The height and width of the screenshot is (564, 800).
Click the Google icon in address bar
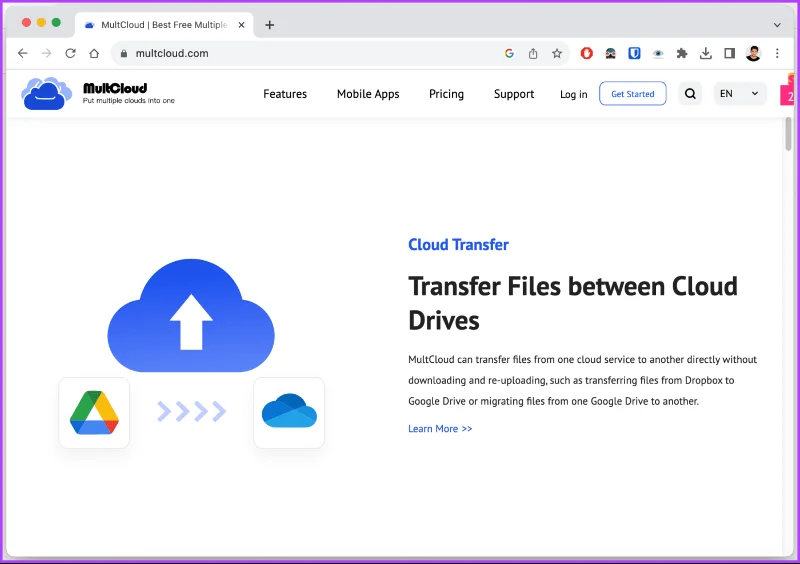509,53
